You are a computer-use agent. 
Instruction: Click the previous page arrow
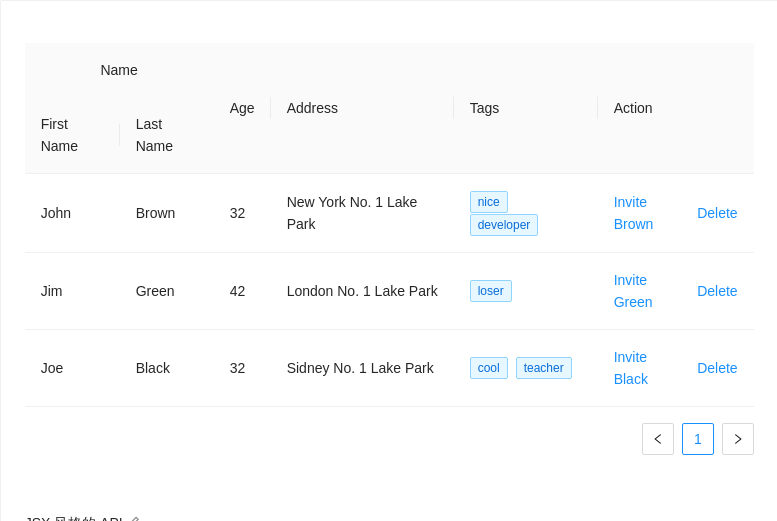[657, 439]
